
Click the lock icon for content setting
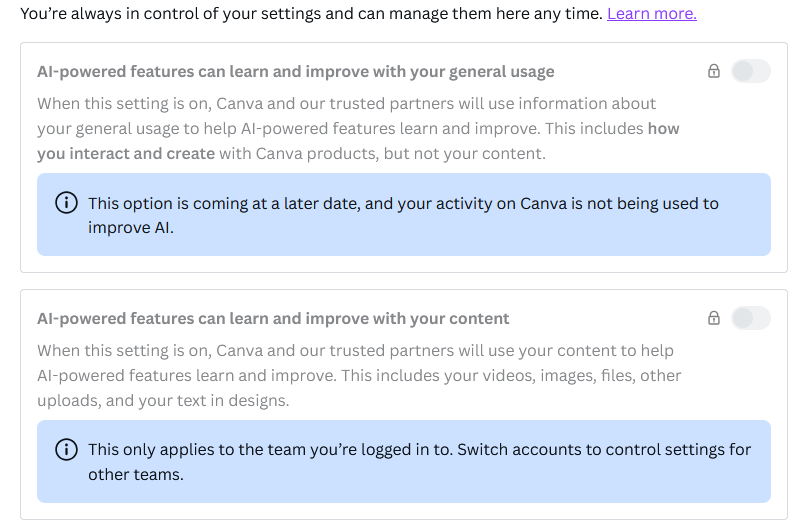(714, 318)
